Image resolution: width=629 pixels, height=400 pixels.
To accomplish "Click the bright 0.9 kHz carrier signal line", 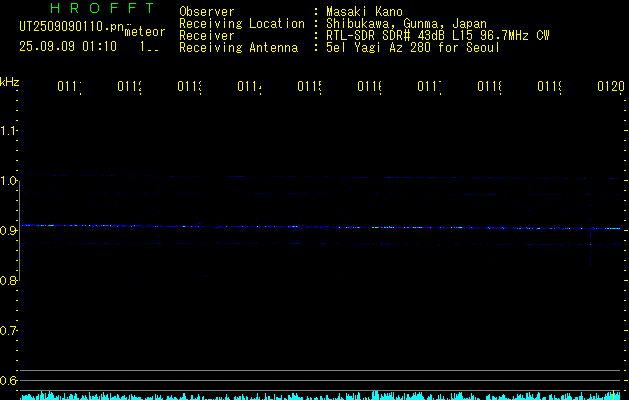I will pyautogui.click(x=321, y=227).
